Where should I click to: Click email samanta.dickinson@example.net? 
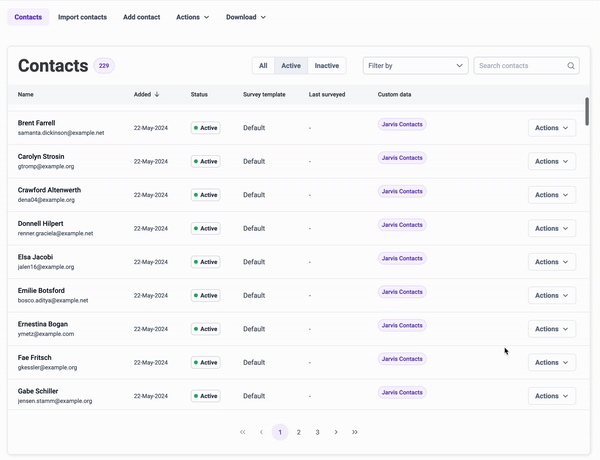tap(61, 133)
